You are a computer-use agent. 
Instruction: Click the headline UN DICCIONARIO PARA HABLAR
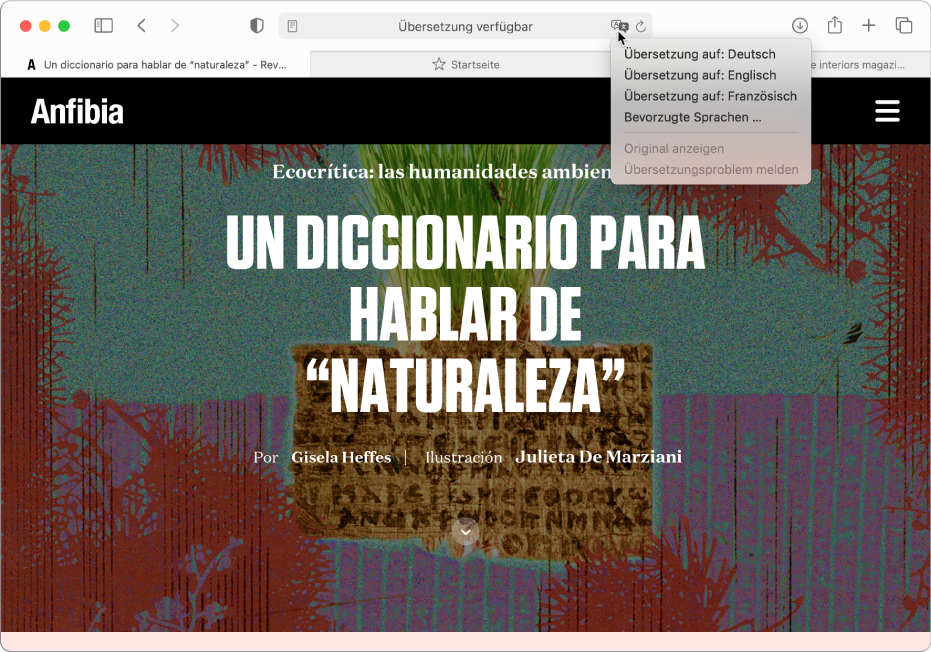466,314
